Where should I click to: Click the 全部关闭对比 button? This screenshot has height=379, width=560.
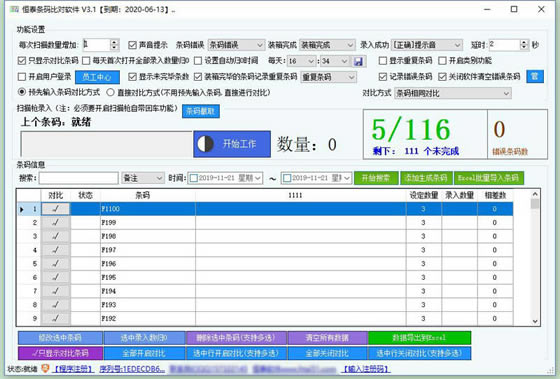point(328,353)
